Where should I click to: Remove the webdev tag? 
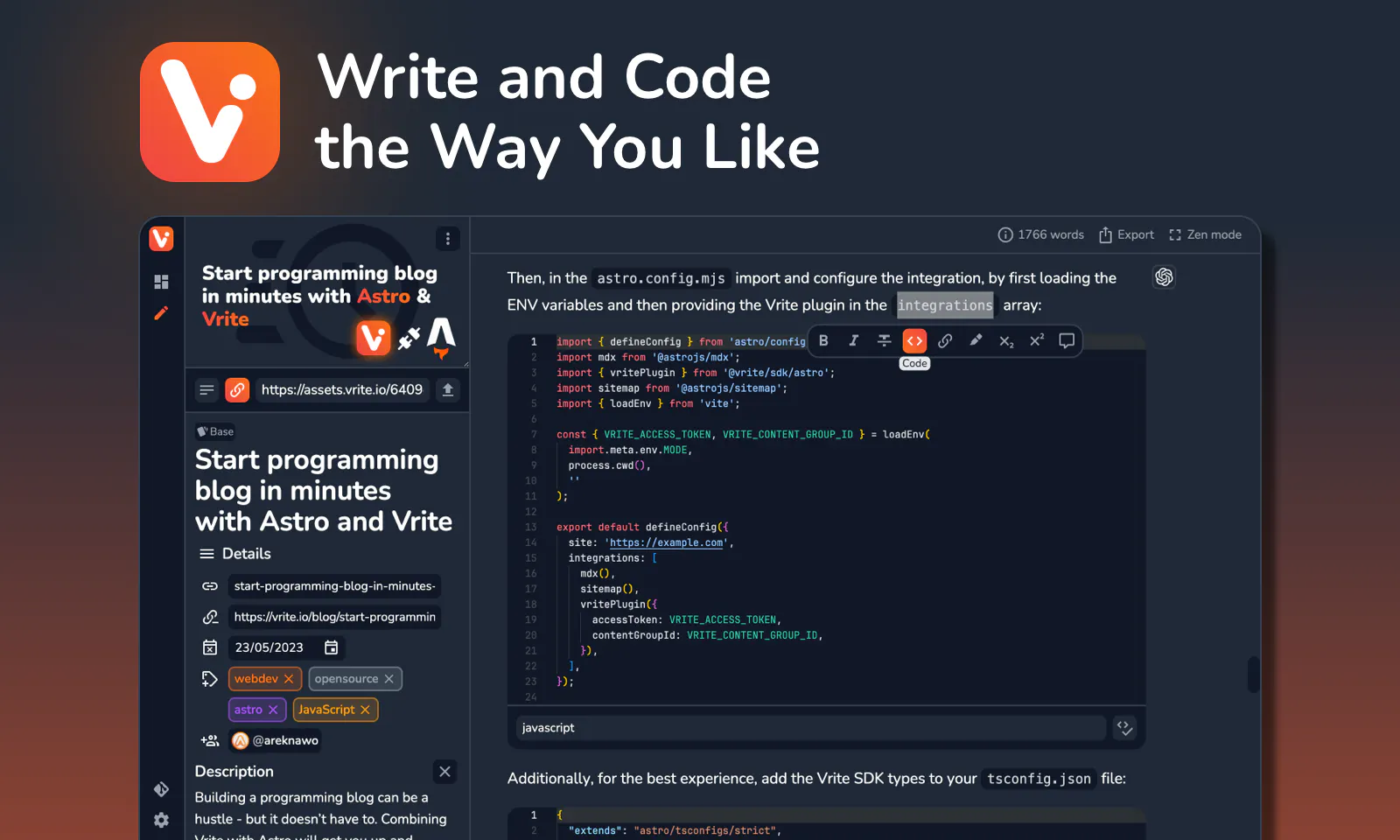pyautogui.click(x=289, y=678)
